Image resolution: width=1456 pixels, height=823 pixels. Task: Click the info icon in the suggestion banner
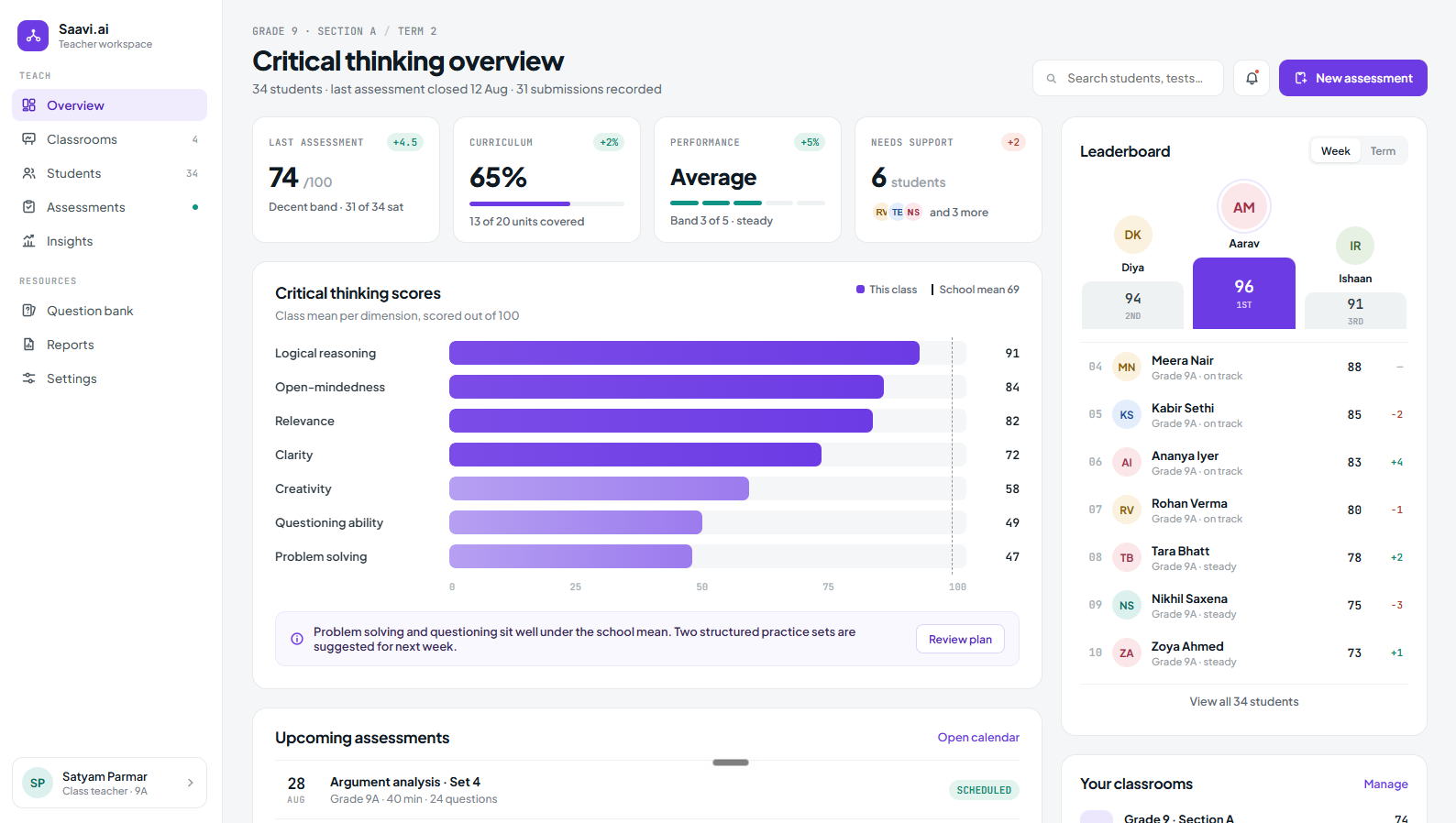297,639
